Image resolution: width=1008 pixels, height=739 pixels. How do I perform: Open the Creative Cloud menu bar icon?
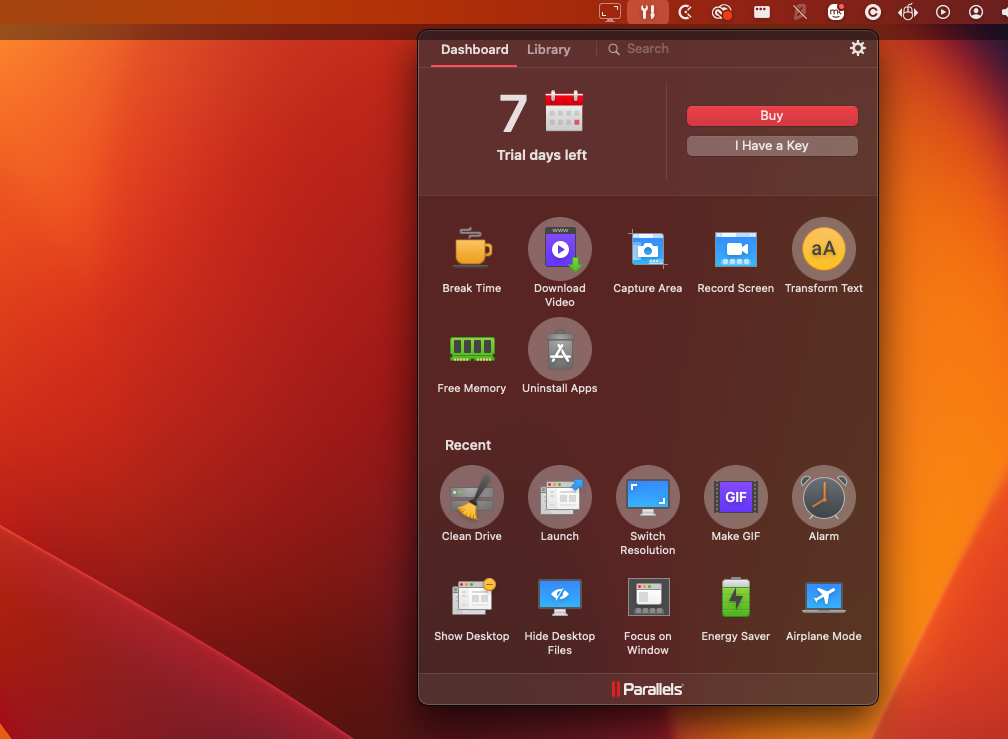pyautogui.click(x=721, y=12)
